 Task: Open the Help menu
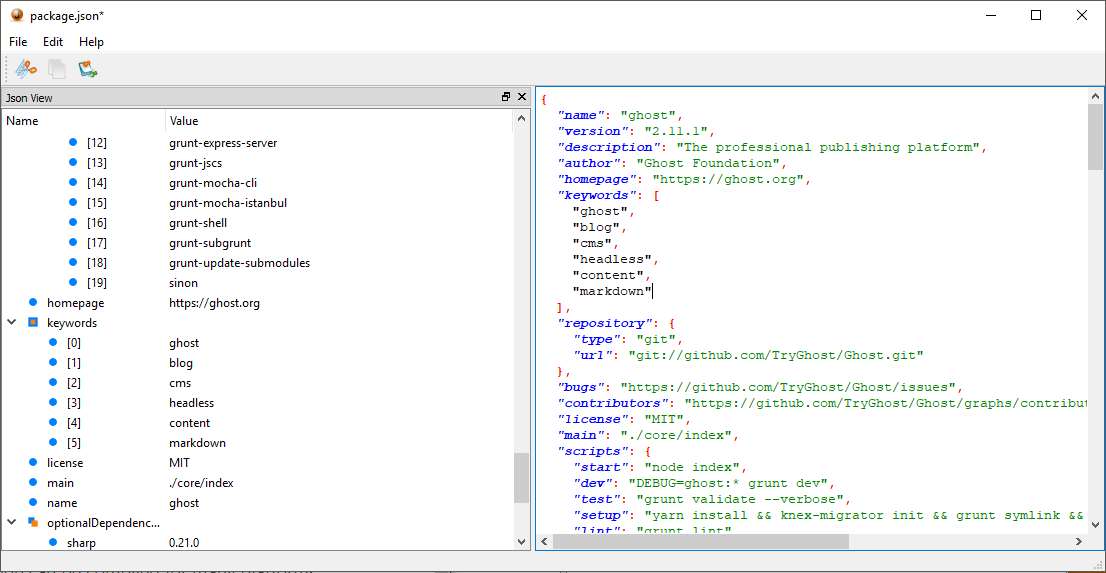91,42
